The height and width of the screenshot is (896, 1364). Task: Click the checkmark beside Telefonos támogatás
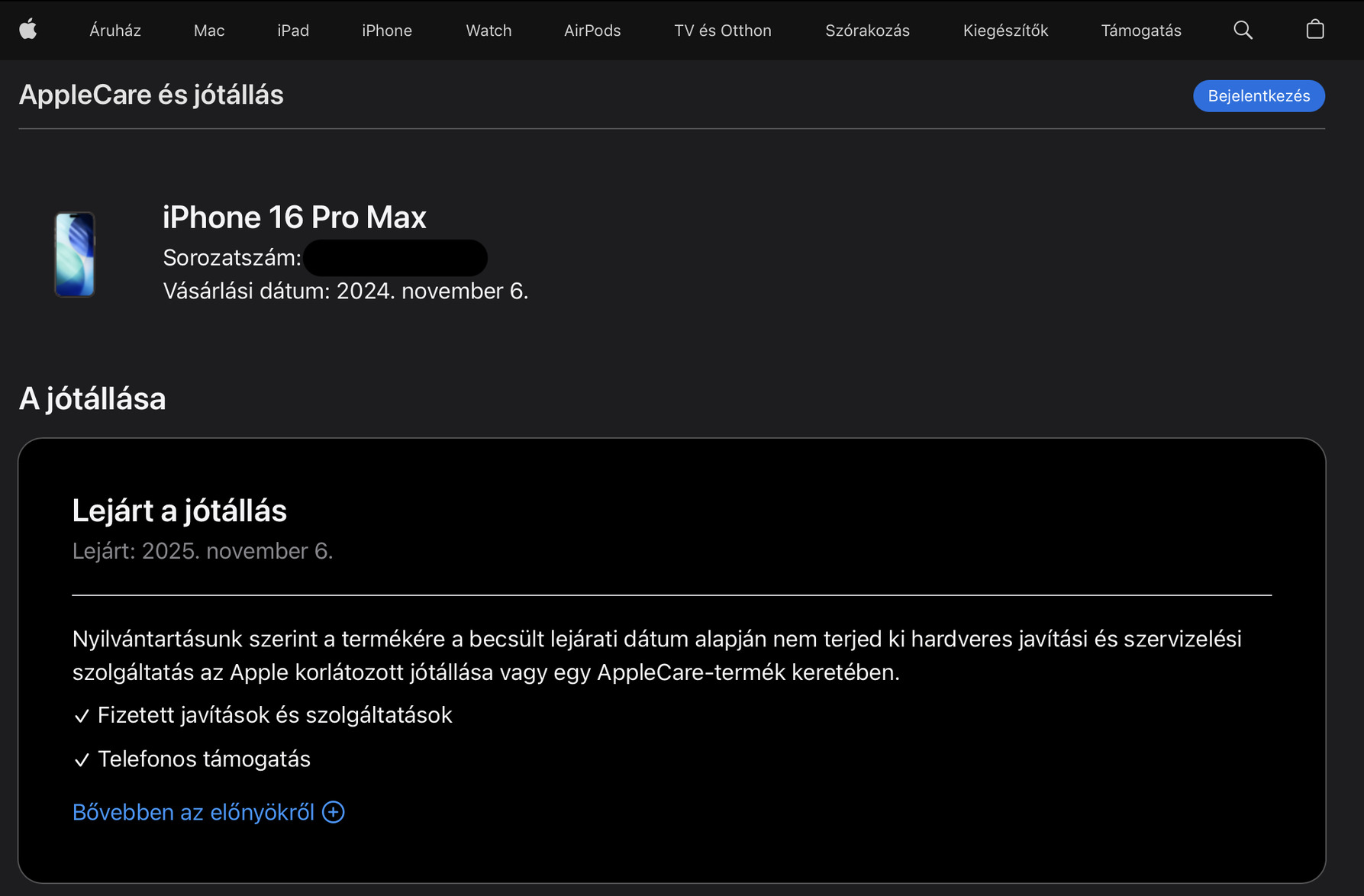[82, 760]
